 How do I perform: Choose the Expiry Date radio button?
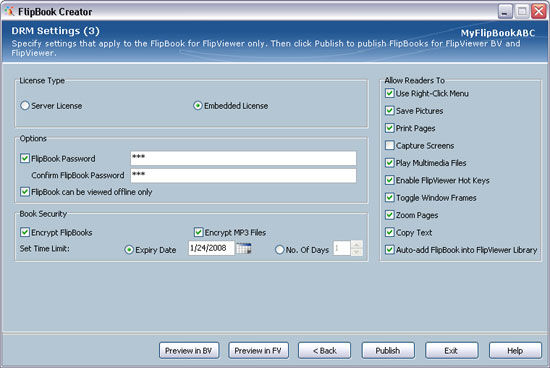click(129, 249)
